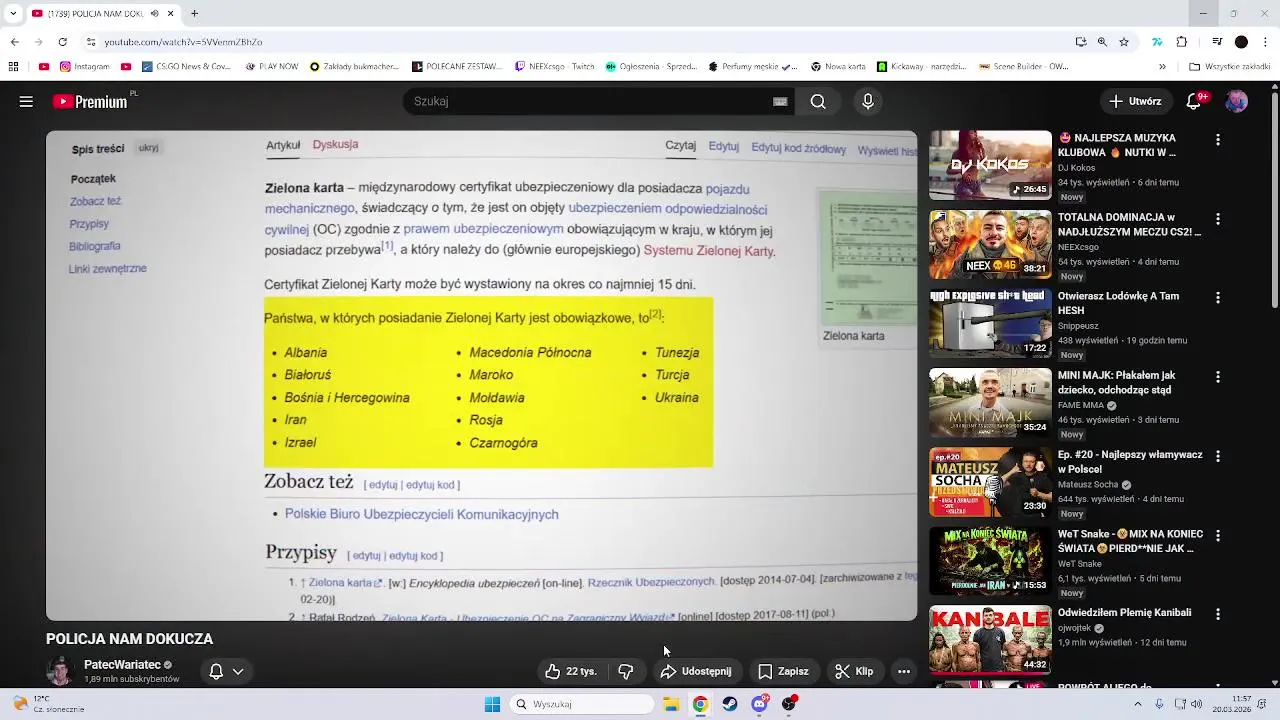Mute the tab via speaker icon
The height and width of the screenshot is (720, 1280).
pos(155,14)
